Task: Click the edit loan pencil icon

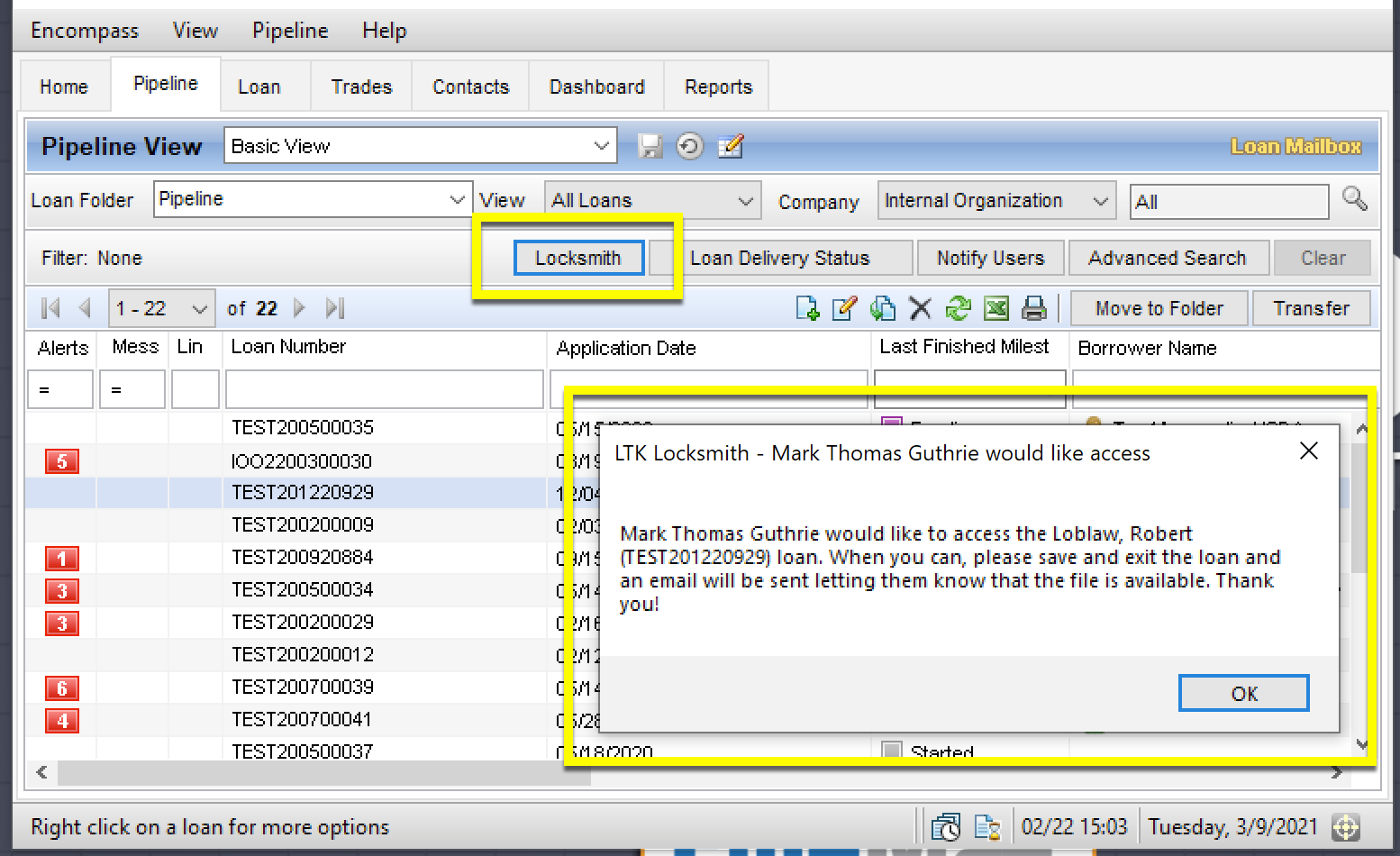Action: tap(844, 309)
